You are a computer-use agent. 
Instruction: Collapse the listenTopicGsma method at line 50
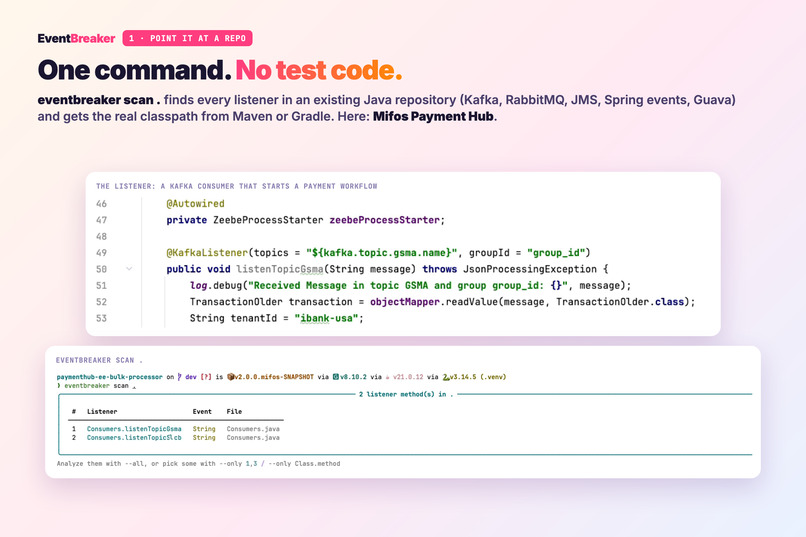[x=129, y=269]
